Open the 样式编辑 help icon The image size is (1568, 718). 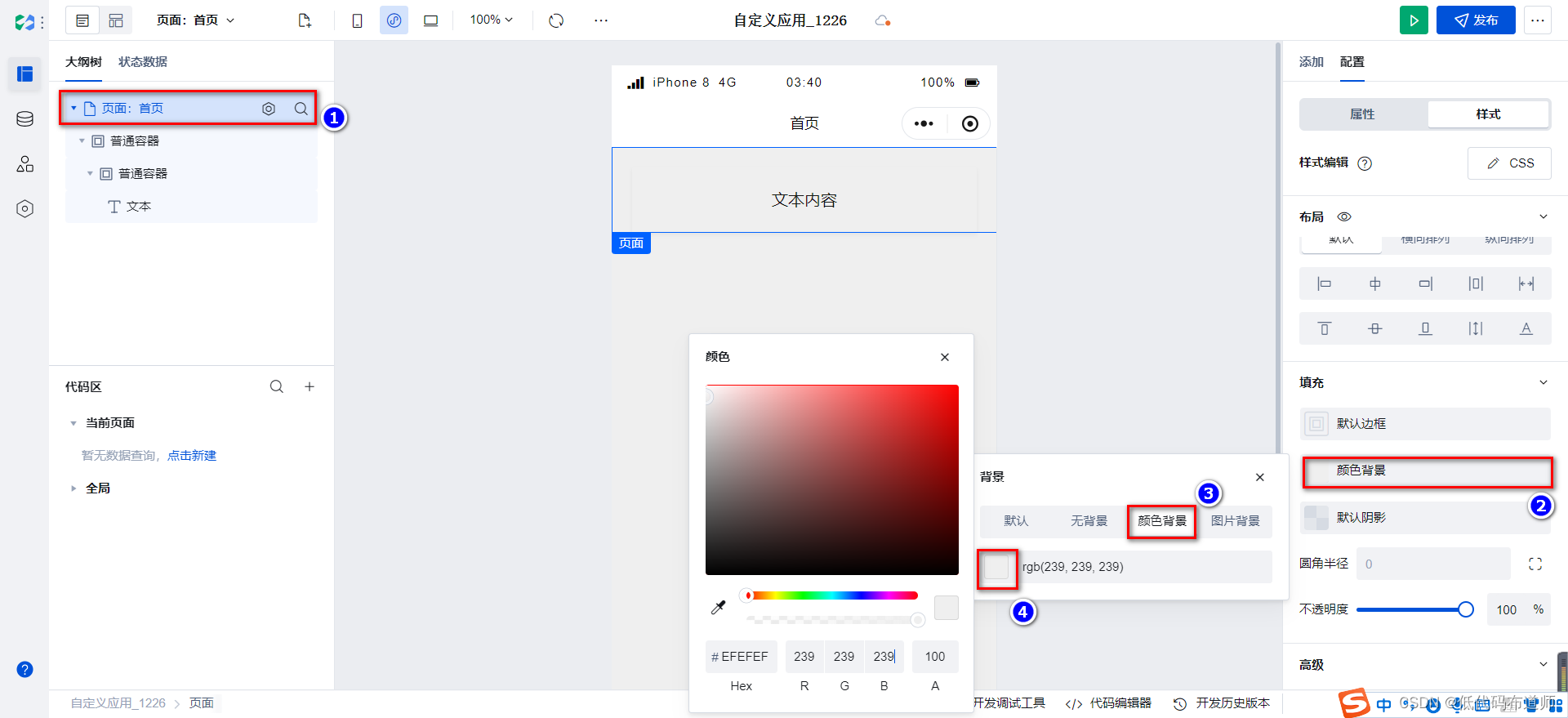1365,163
